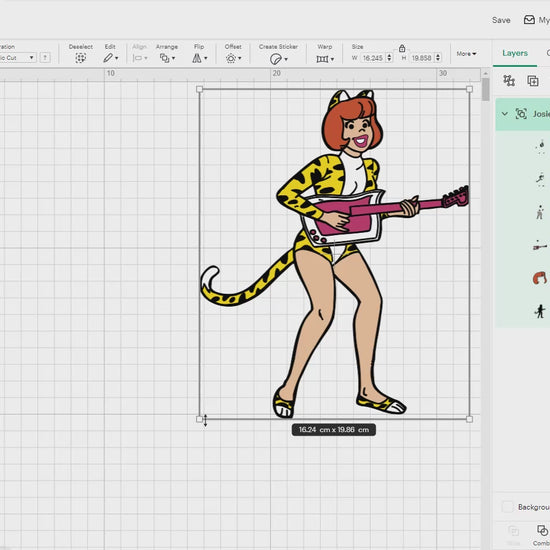Click the top-right selection resize handle

click(470, 89)
